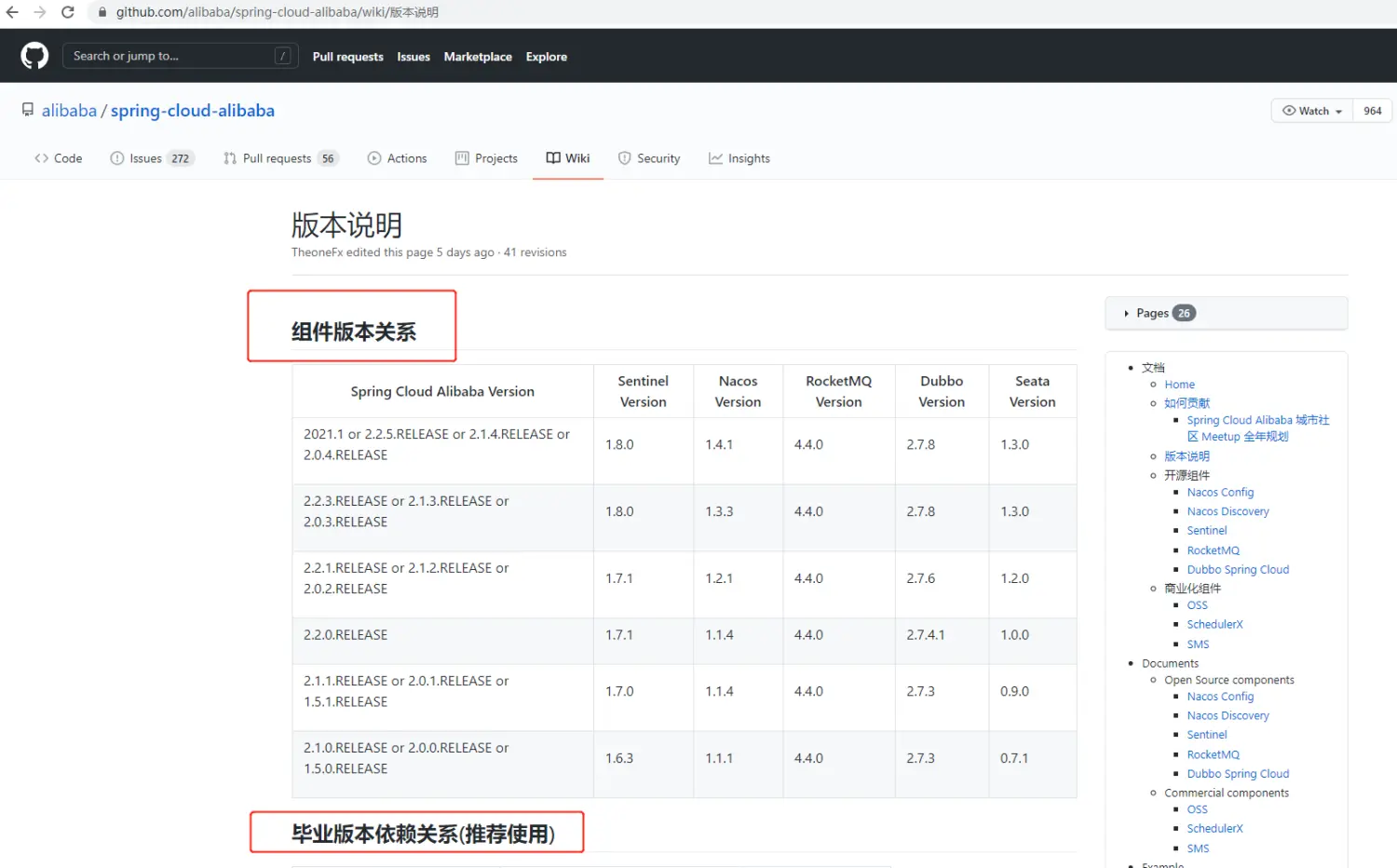Image resolution: width=1397 pixels, height=868 pixels.
Task: Open Sentinel under Open Source components
Action: pyautogui.click(x=1207, y=735)
